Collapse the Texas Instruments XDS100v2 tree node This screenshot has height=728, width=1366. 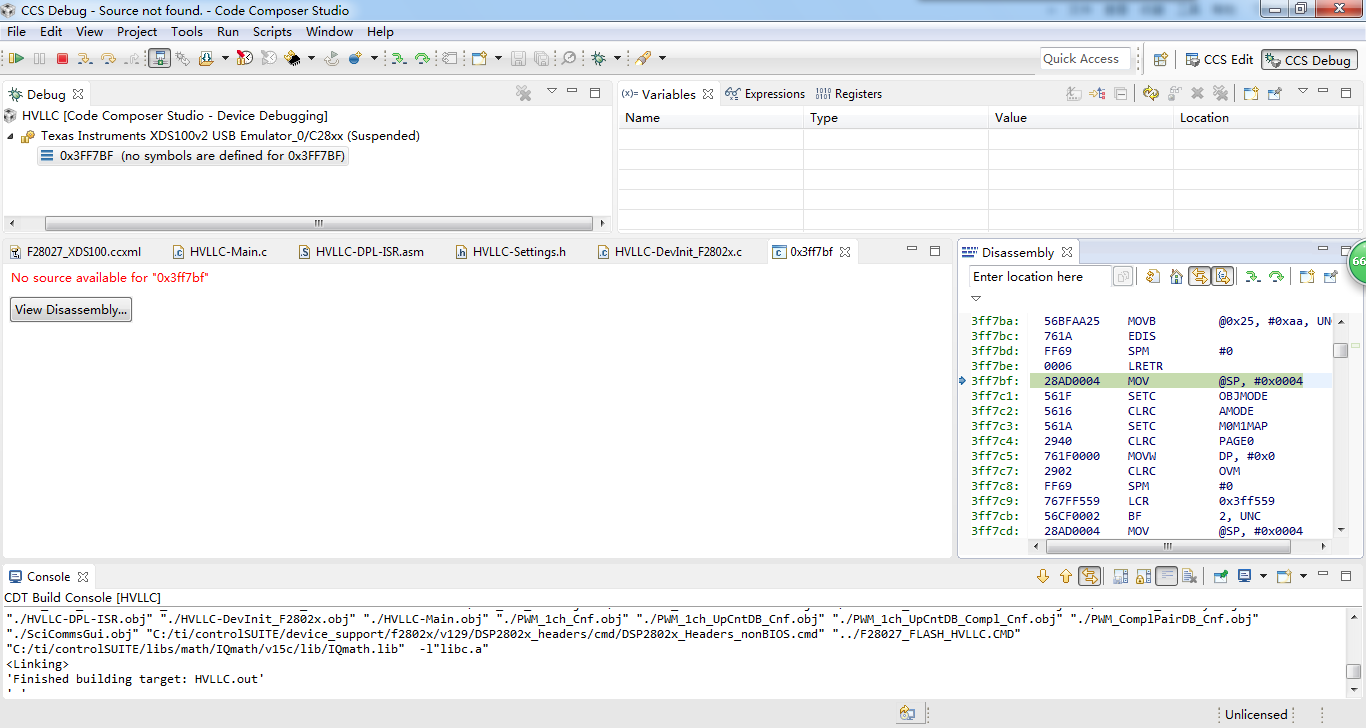[x=11, y=136]
